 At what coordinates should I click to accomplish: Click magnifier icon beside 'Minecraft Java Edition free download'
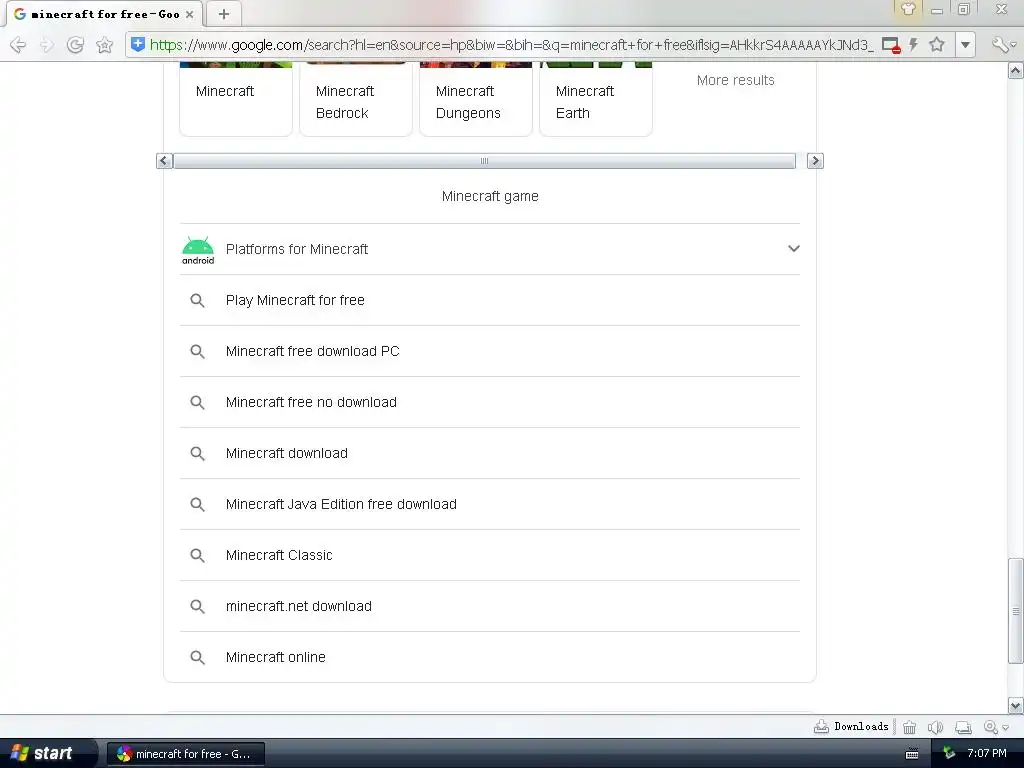click(x=197, y=504)
